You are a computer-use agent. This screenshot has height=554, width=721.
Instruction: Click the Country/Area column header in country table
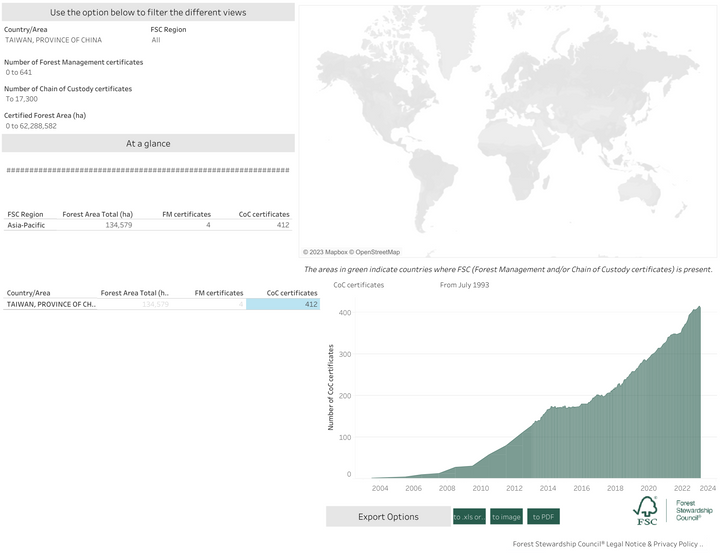point(29,293)
